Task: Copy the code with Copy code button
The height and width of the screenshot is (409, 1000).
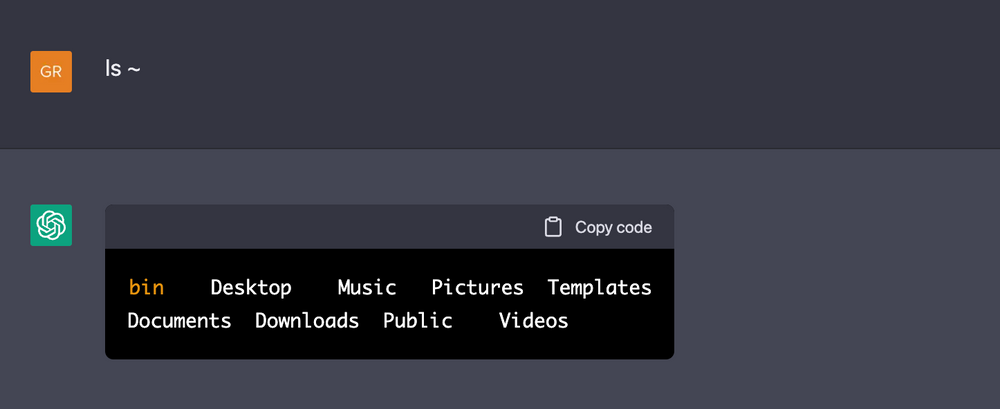Action: click(598, 227)
